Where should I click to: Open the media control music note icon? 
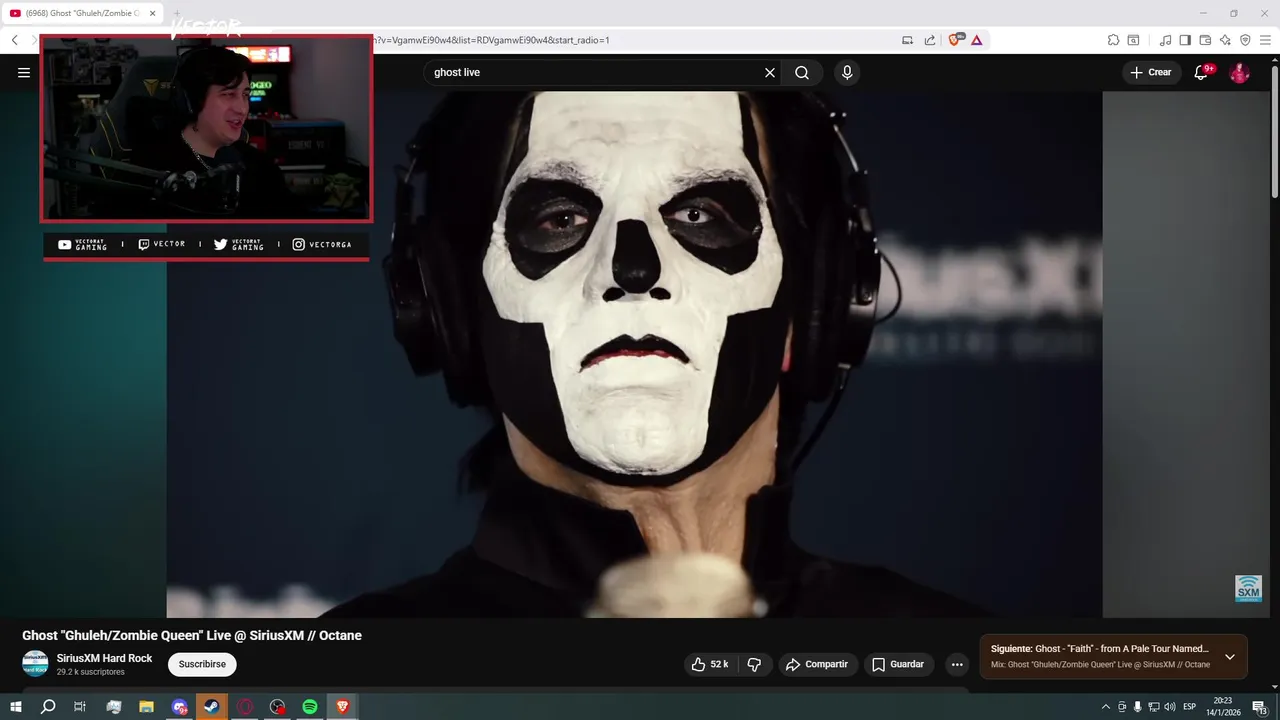click(1165, 40)
